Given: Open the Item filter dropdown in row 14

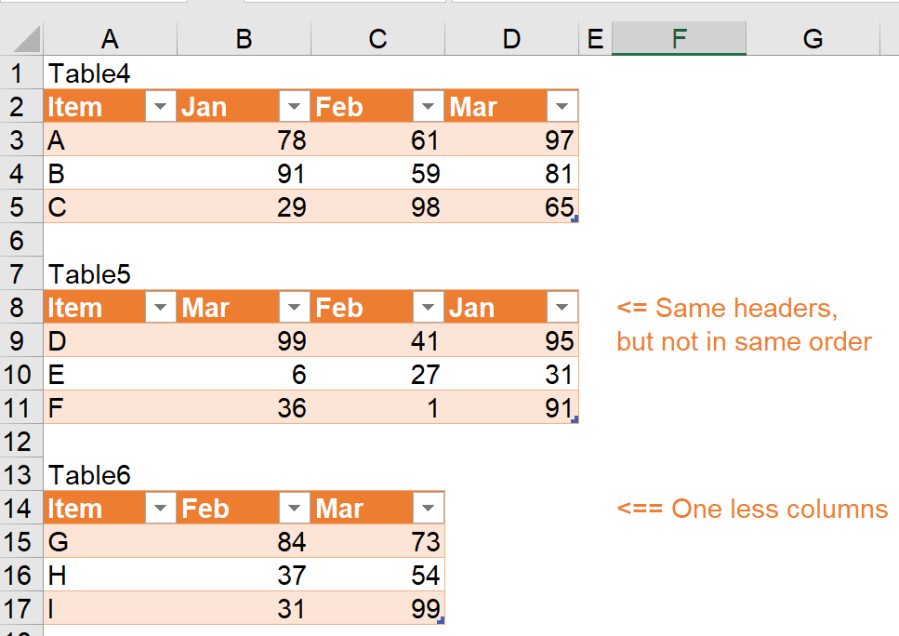Looking at the screenshot, I should pyautogui.click(x=160, y=509).
